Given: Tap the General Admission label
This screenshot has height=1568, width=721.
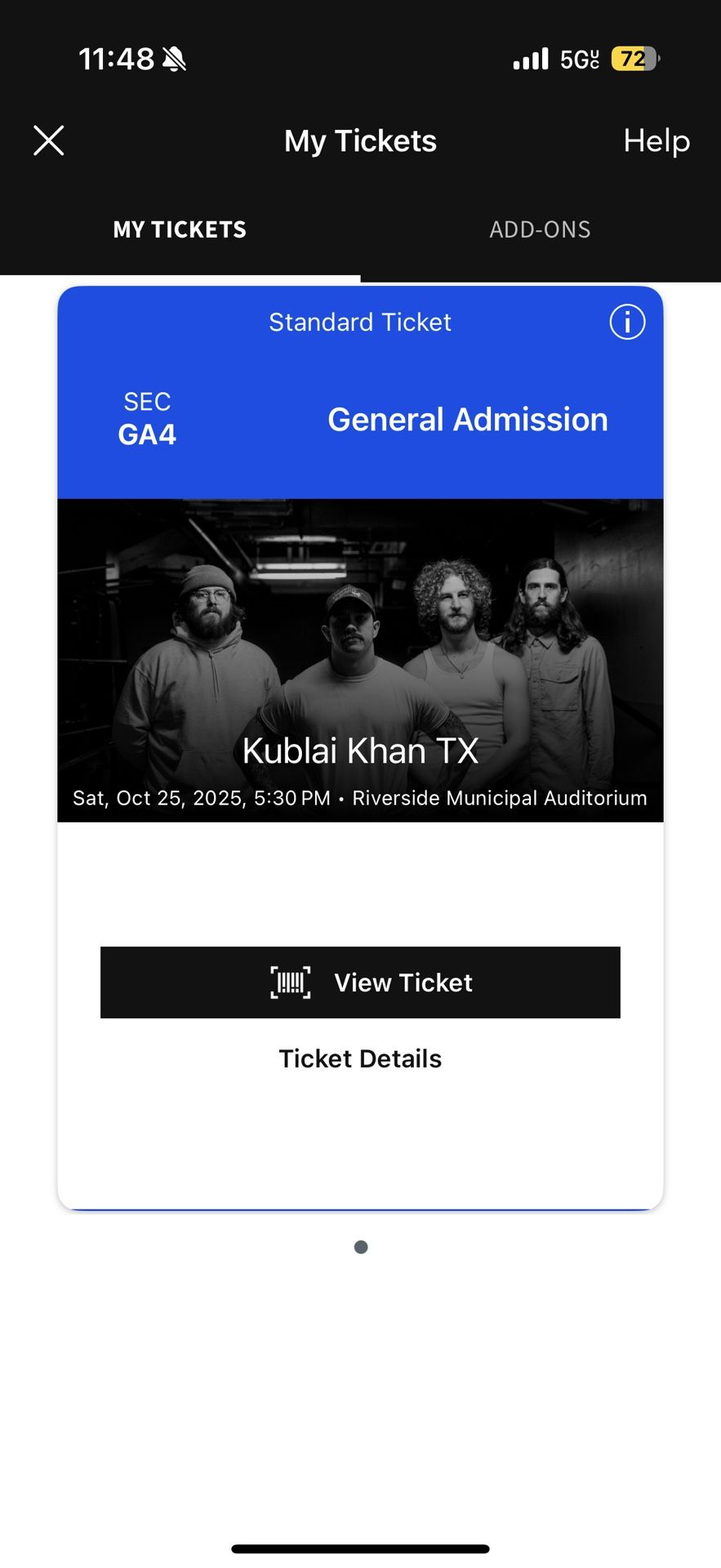Looking at the screenshot, I should [466, 419].
